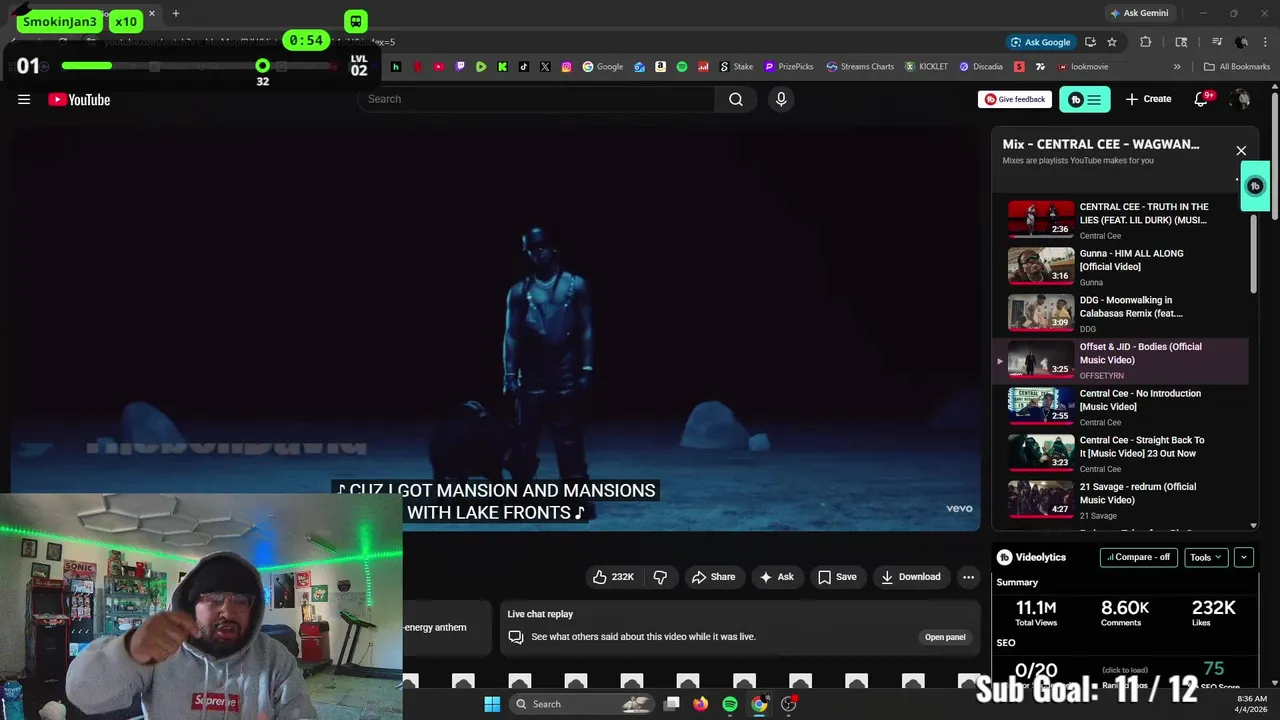Image resolution: width=1280 pixels, height=720 pixels.
Task: Open the All Bookmarks folder
Action: pos(1237,67)
